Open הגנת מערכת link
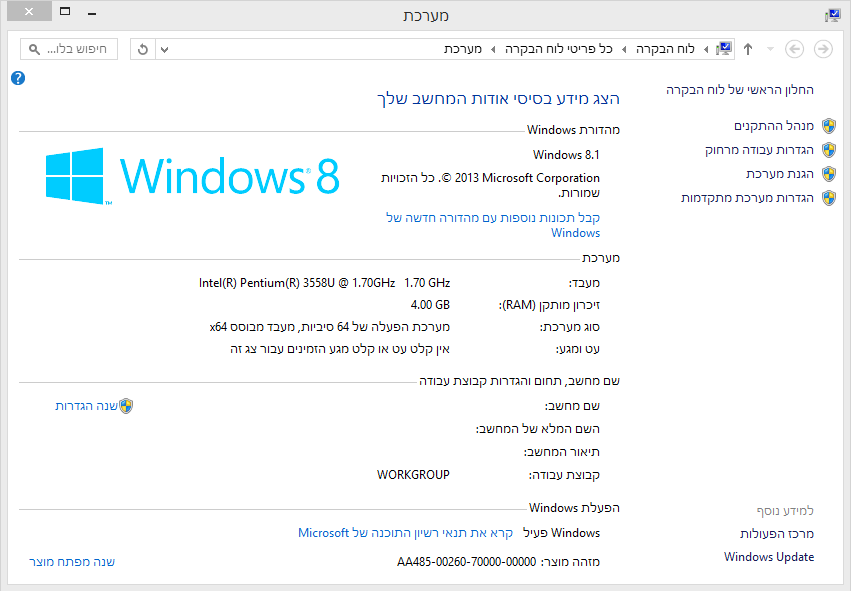The height and width of the screenshot is (591, 851). pos(780,174)
